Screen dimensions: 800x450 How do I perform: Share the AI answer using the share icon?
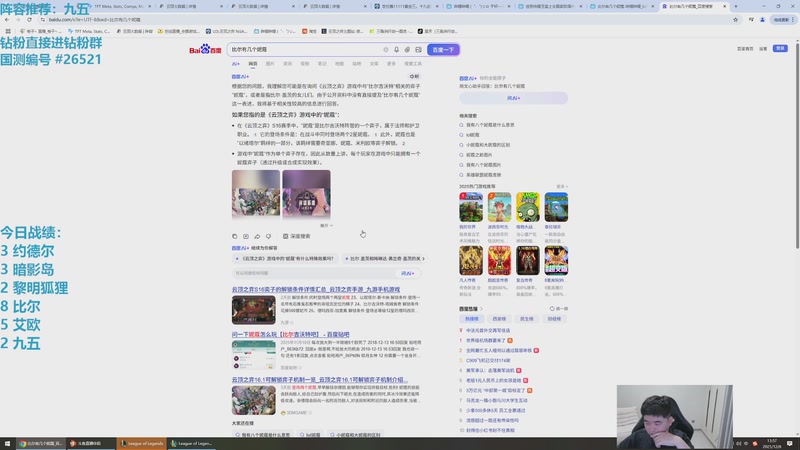[x=257, y=236]
